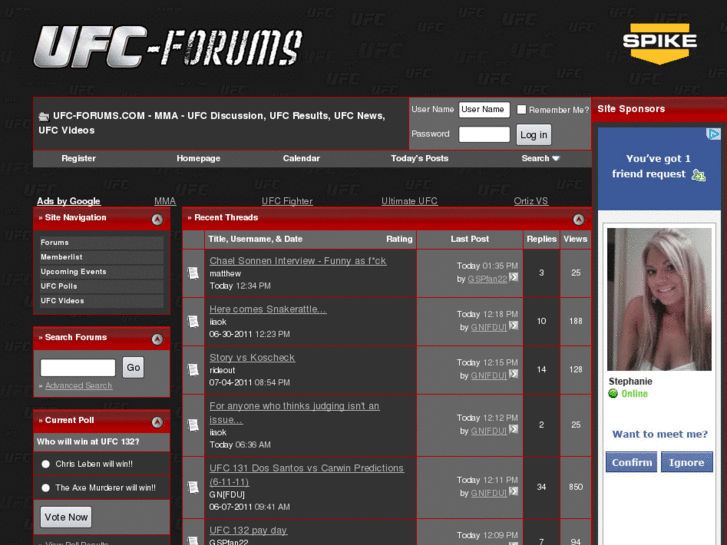The width and height of the screenshot is (727, 545).
Task: Click thread icon for Story vs Koscheck row
Action: (193, 370)
